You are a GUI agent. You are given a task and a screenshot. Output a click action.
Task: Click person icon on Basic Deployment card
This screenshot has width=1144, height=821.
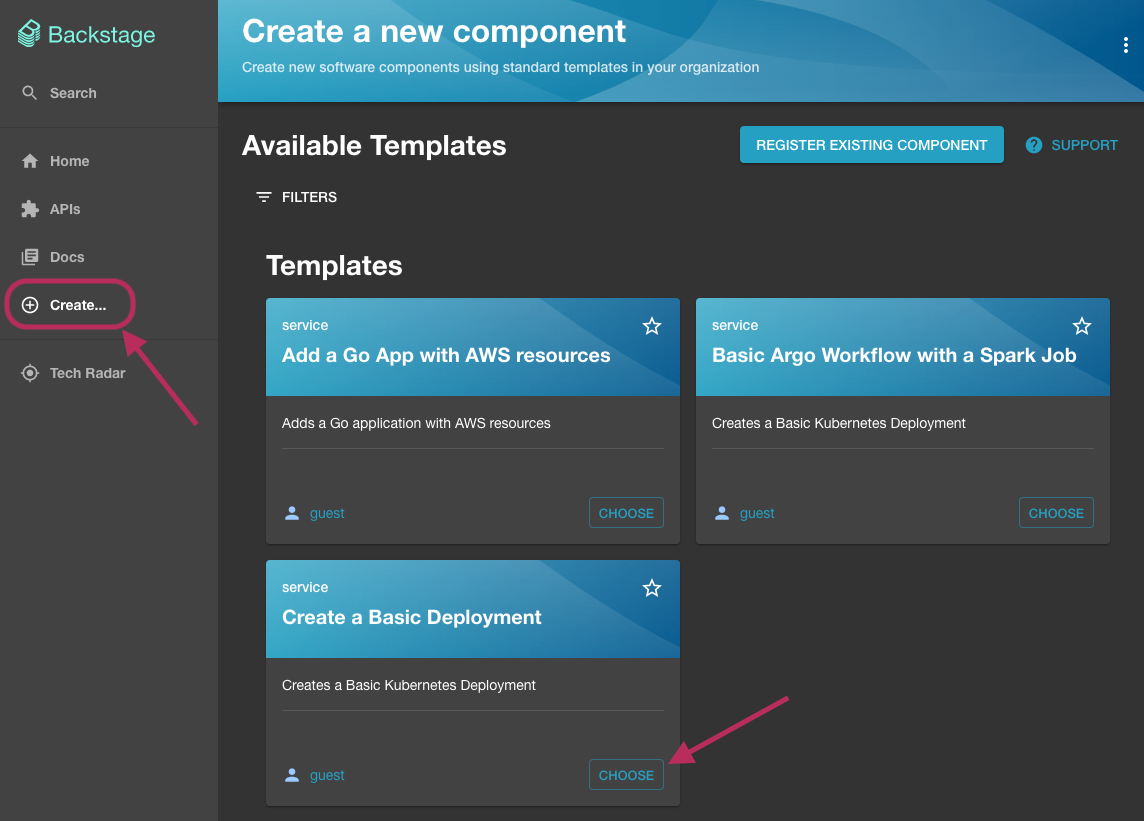point(292,775)
